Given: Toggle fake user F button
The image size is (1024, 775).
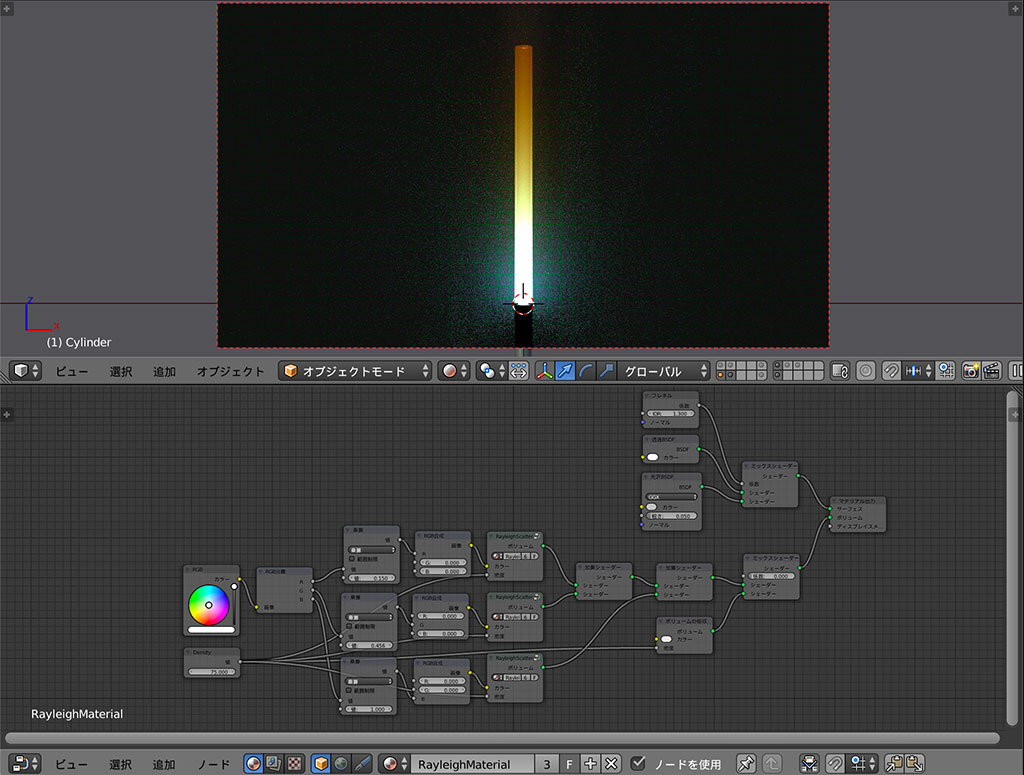Looking at the screenshot, I should click(569, 763).
